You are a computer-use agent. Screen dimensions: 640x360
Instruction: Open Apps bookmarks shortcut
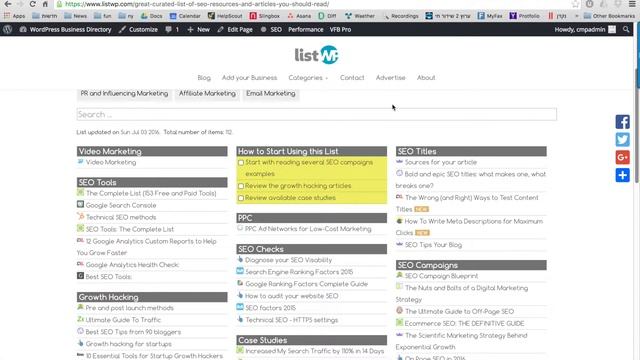[15, 16]
